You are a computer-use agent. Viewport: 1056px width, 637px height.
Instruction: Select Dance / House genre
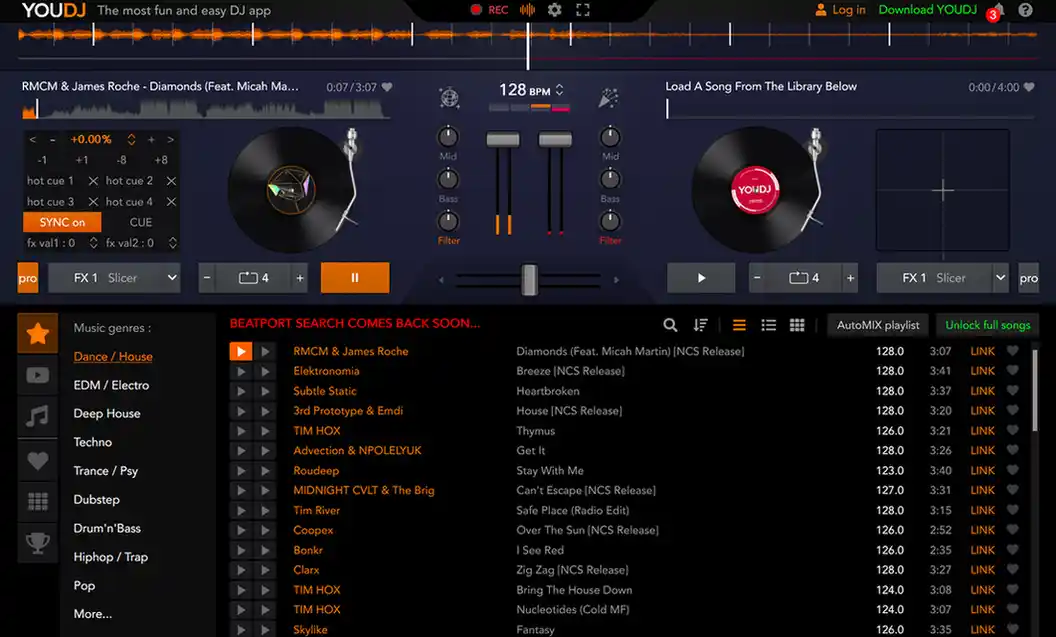pyautogui.click(x=112, y=357)
